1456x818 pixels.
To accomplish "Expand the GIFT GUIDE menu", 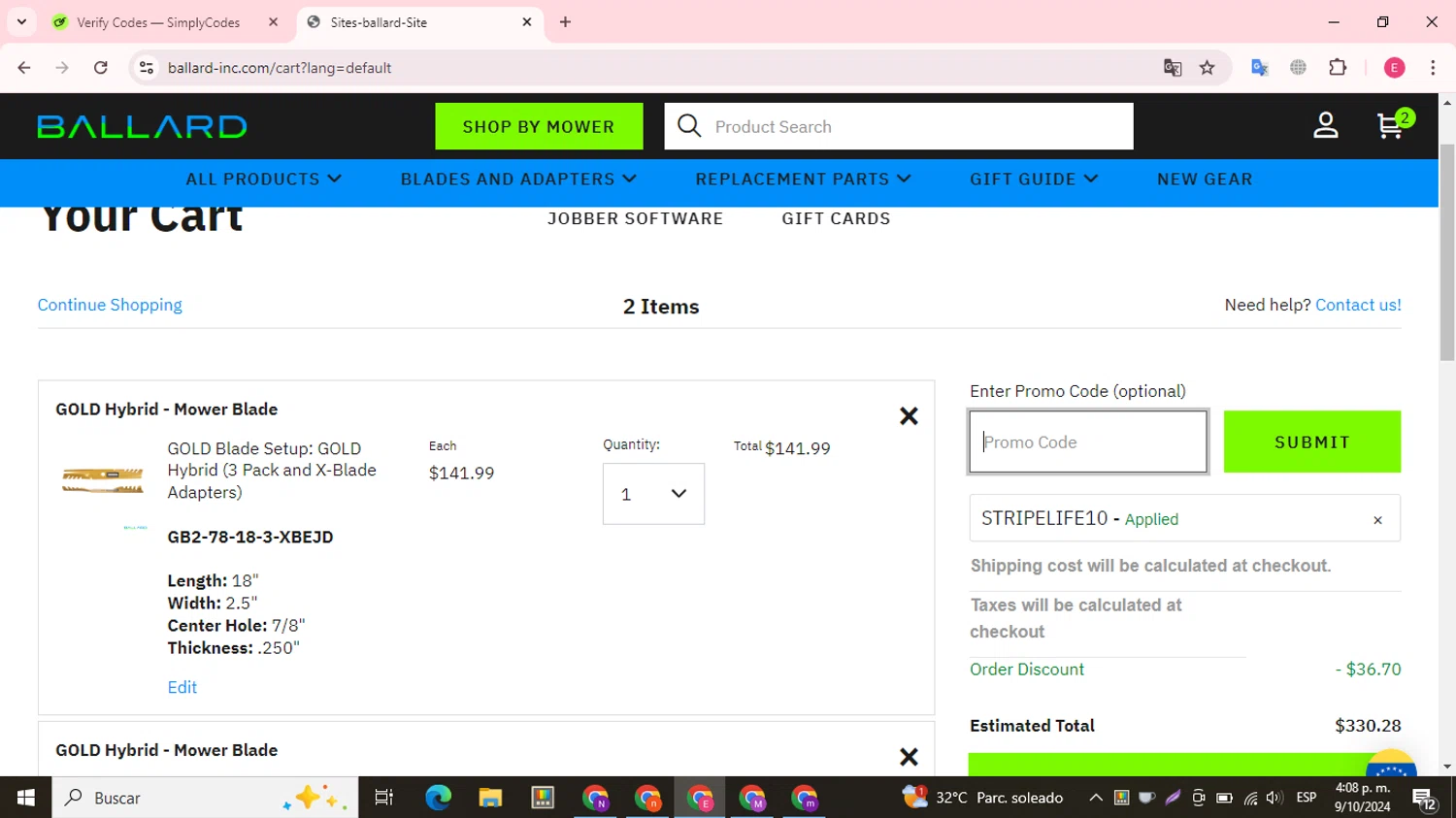I will coord(1034,180).
